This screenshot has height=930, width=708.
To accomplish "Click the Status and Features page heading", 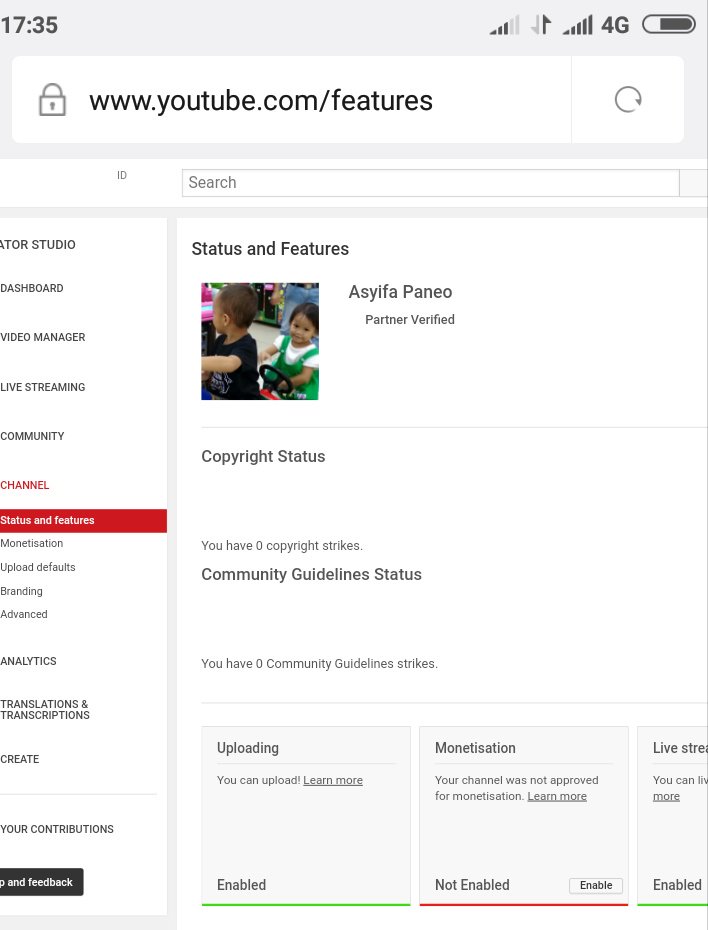I will click(270, 249).
